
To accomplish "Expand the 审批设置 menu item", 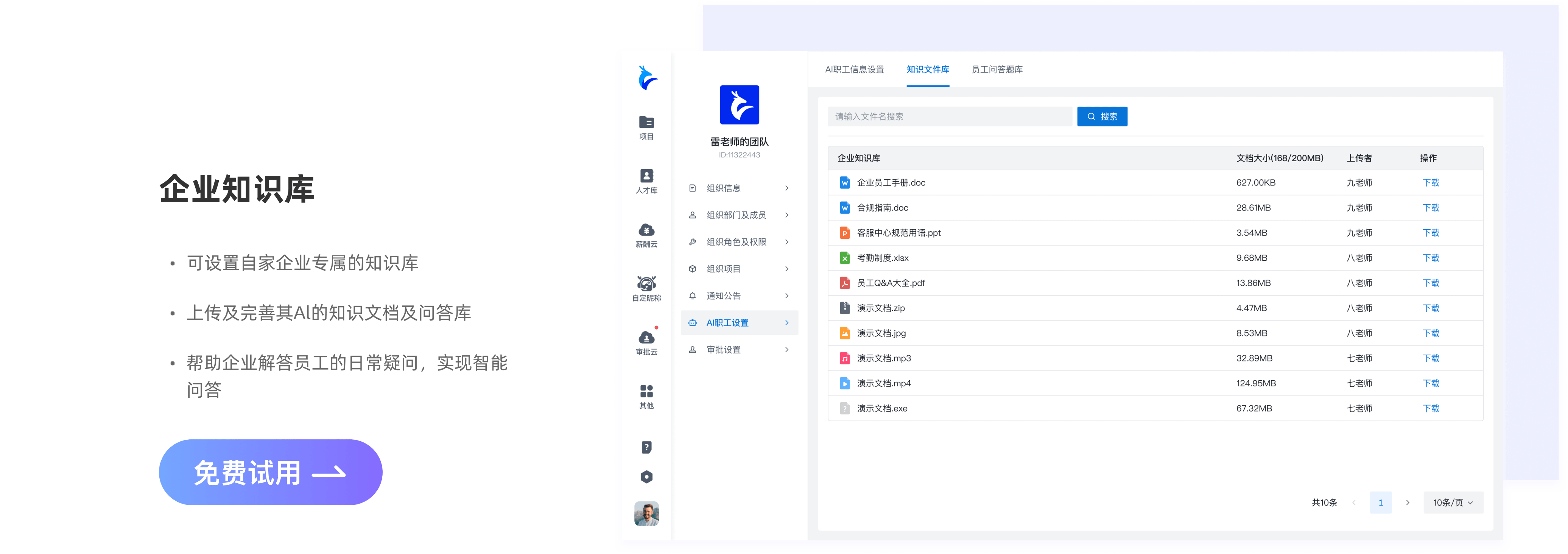I will tap(739, 349).
